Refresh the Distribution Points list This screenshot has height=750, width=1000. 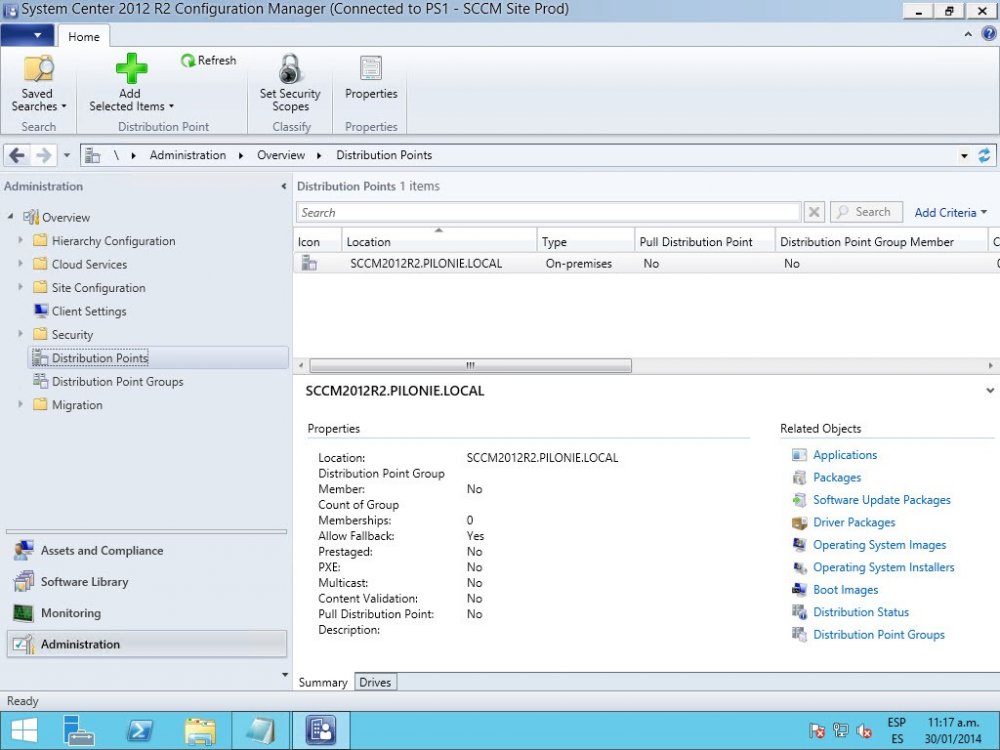click(x=209, y=60)
